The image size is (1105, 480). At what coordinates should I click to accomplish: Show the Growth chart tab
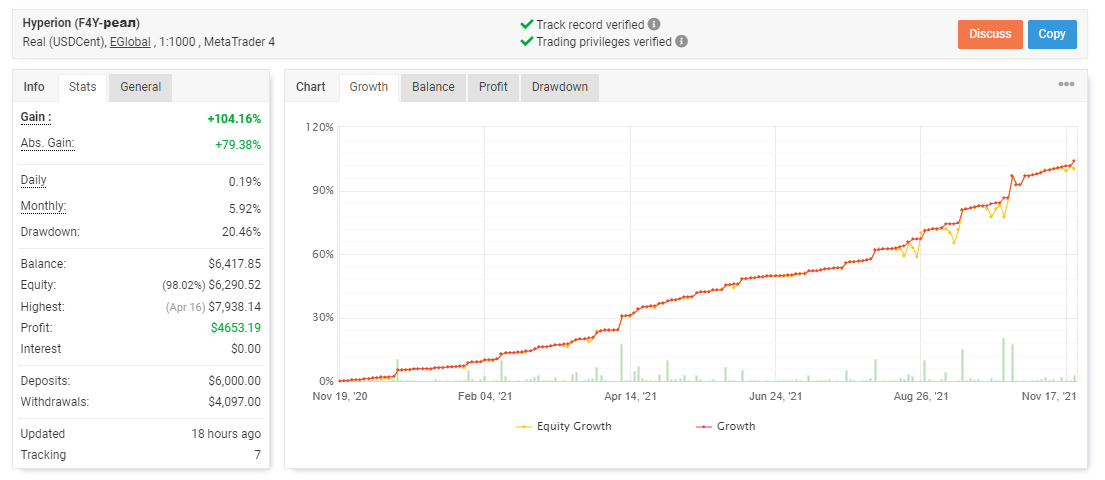(x=369, y=87)
